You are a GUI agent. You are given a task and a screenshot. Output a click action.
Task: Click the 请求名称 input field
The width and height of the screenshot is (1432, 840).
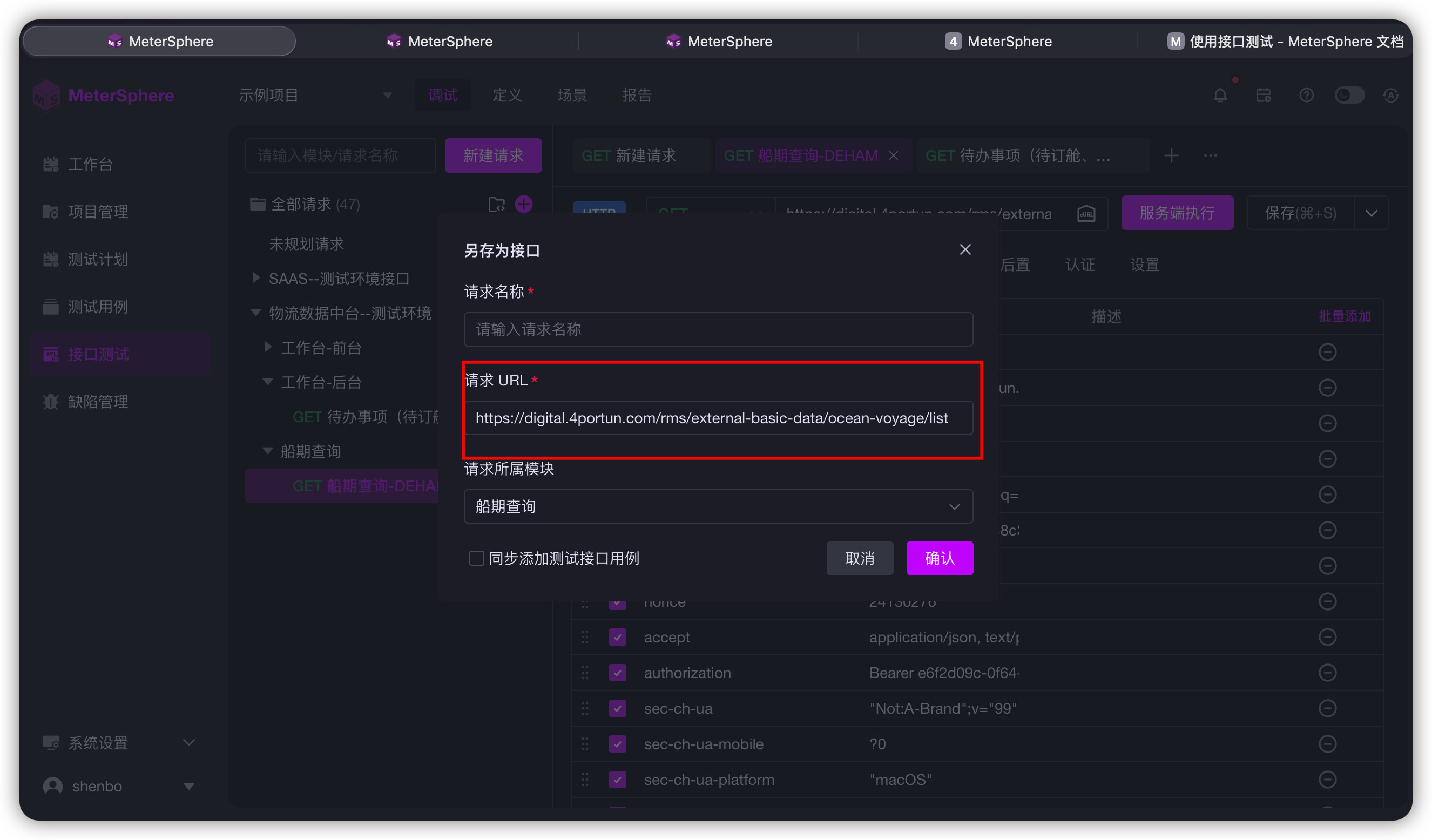click(718, 329)
